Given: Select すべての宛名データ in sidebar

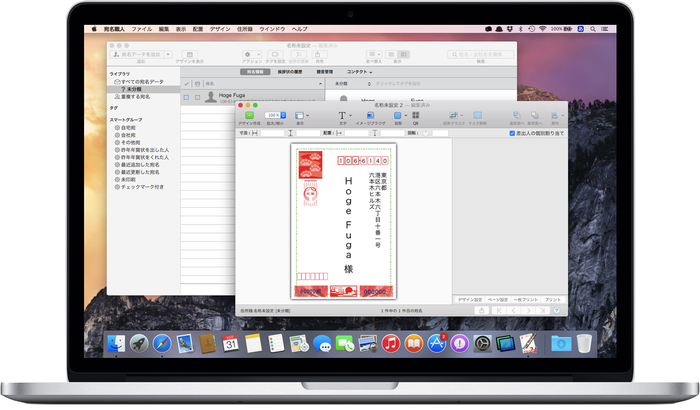Looking at the screenshot, I should click(143, 82).
